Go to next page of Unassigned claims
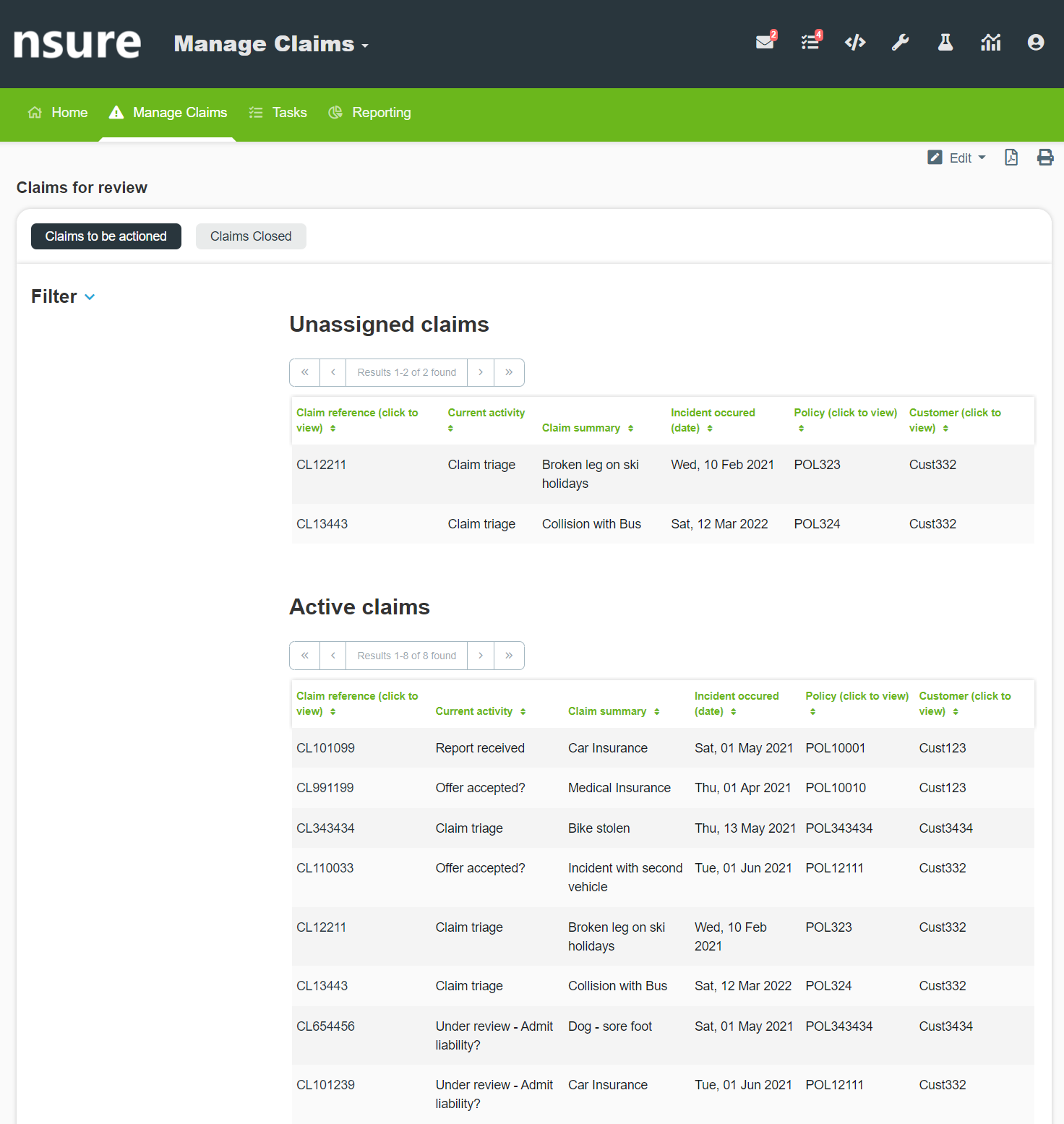The width and height of the screenshot is (1064, 1124). [481, 372]
